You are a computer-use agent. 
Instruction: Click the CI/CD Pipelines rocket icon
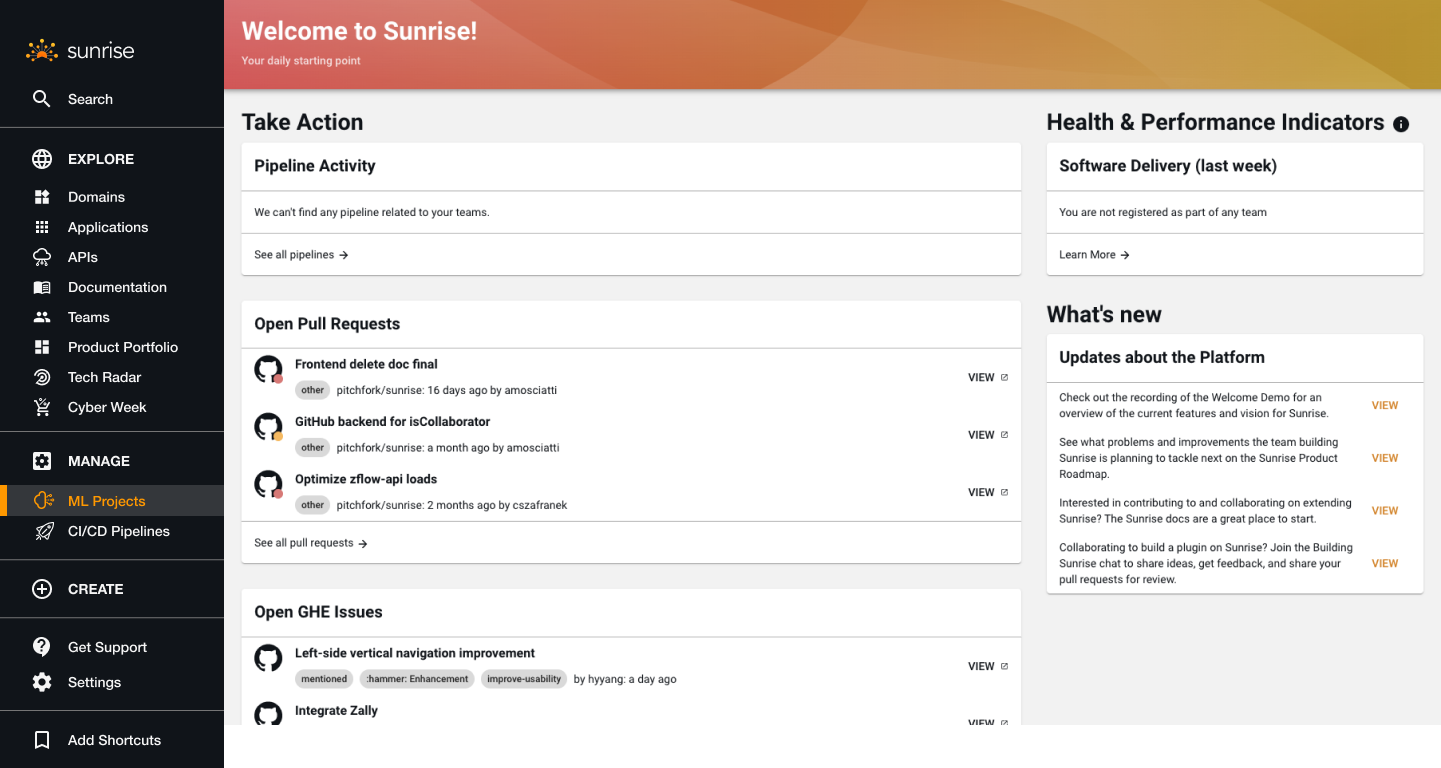44,531
